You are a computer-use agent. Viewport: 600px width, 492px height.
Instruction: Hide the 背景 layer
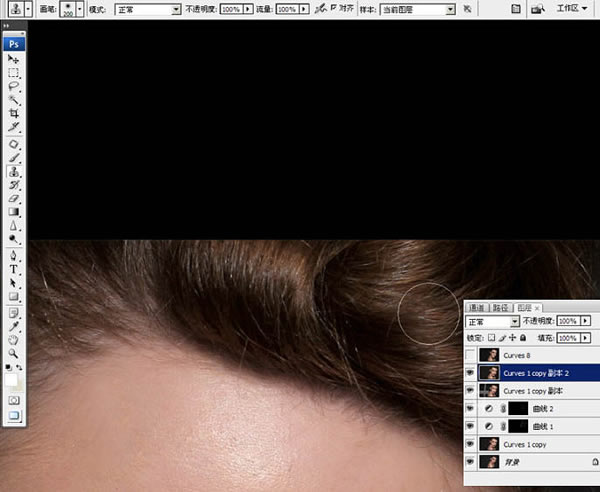[x=470, y=462]
